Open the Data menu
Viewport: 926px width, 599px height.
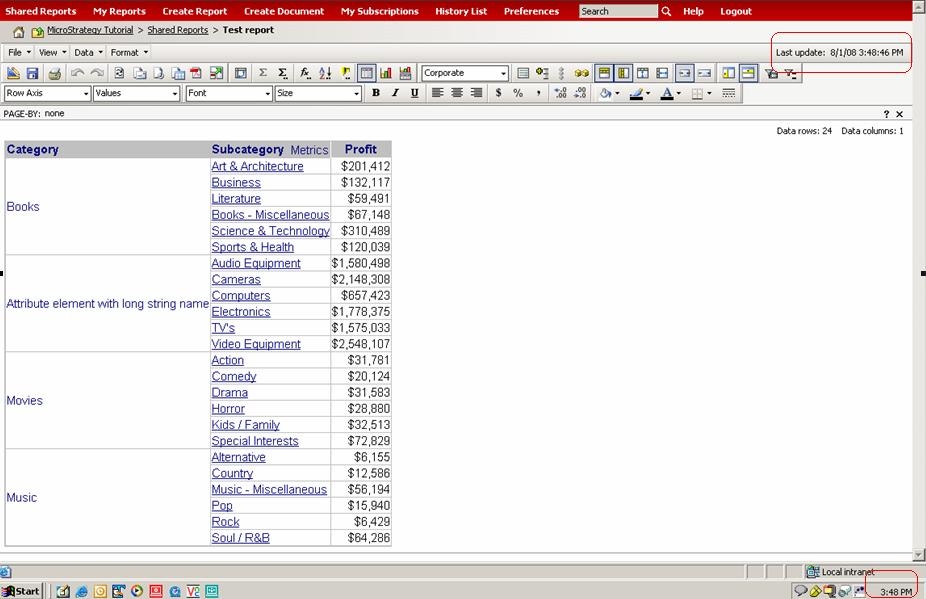click(89, 53)
